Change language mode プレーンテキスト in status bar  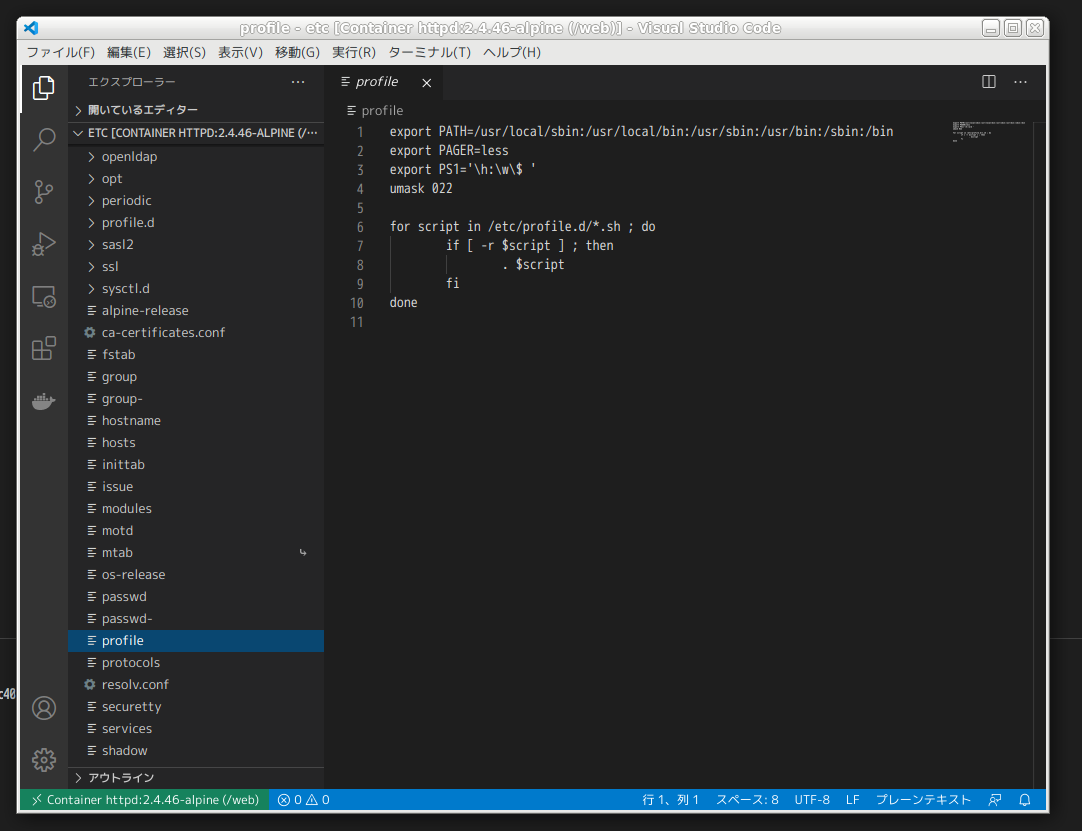[923, 800]
